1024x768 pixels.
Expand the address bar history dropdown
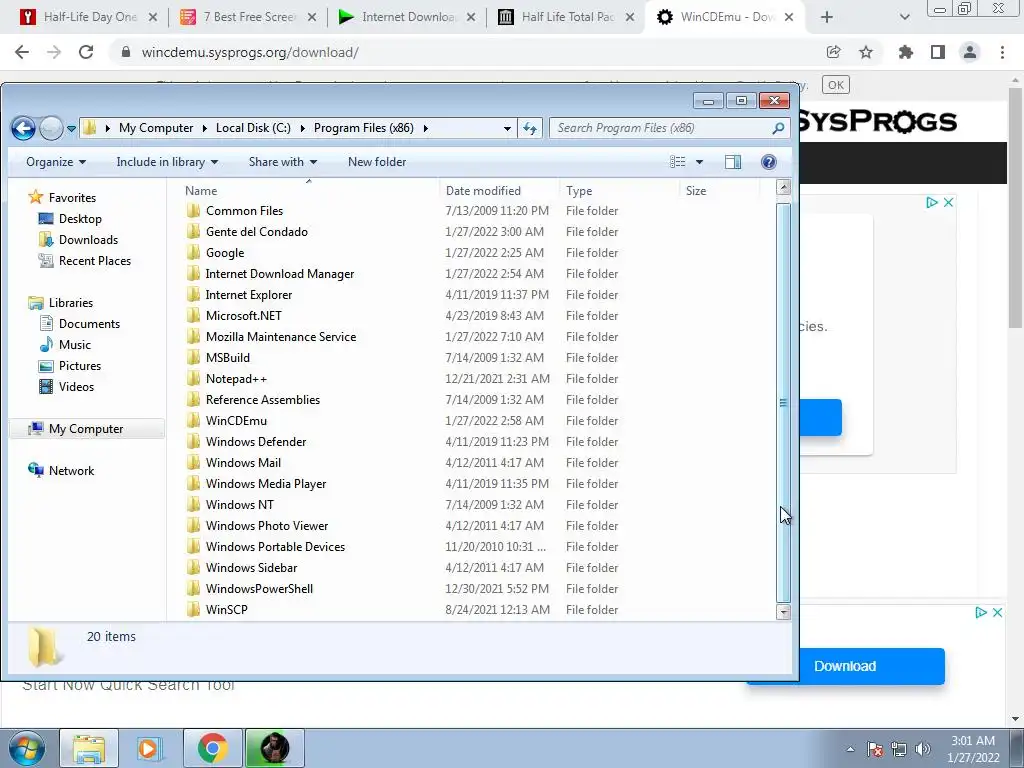[x=507, y=128]
